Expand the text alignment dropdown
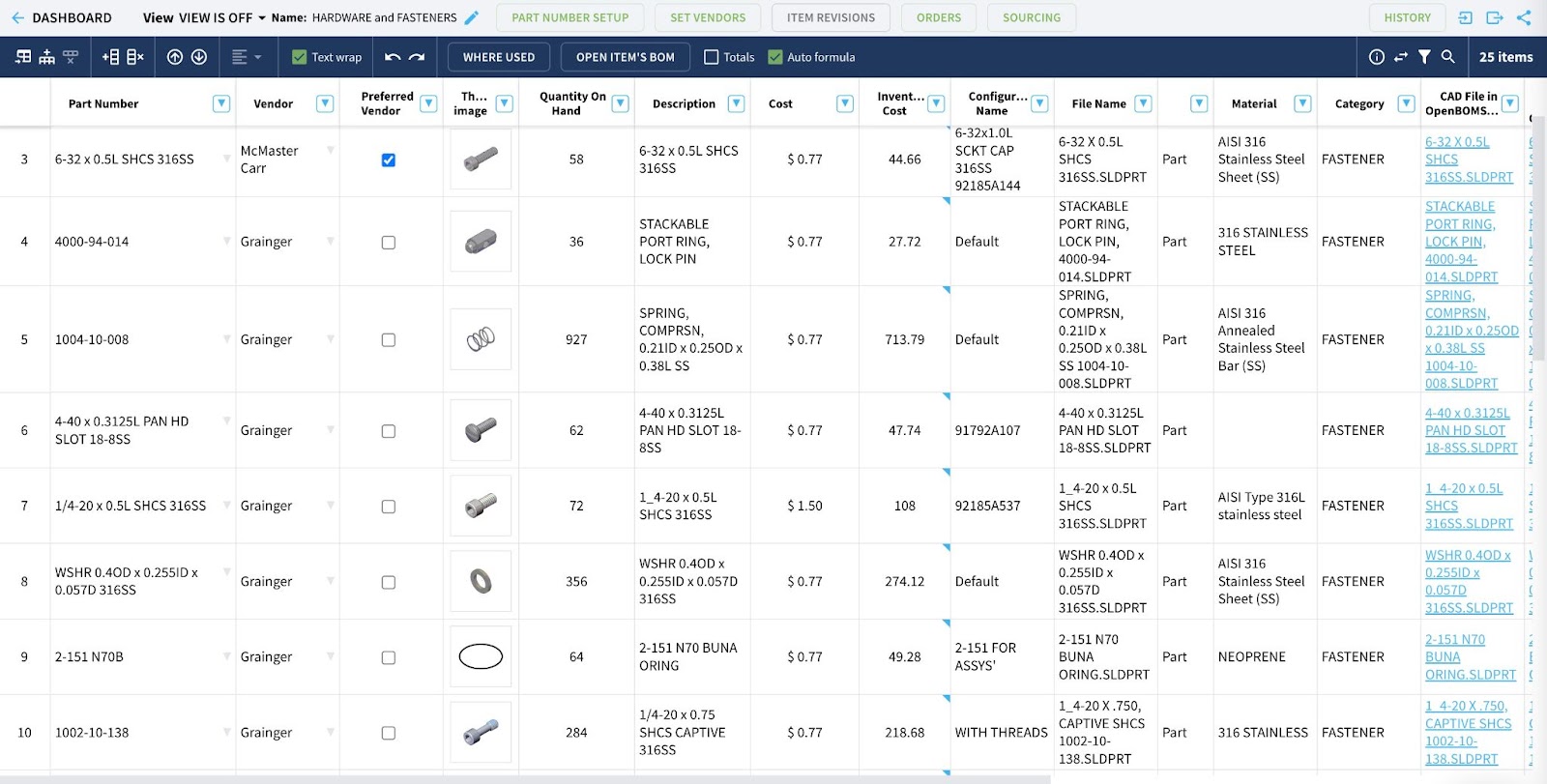 point(248,57)
